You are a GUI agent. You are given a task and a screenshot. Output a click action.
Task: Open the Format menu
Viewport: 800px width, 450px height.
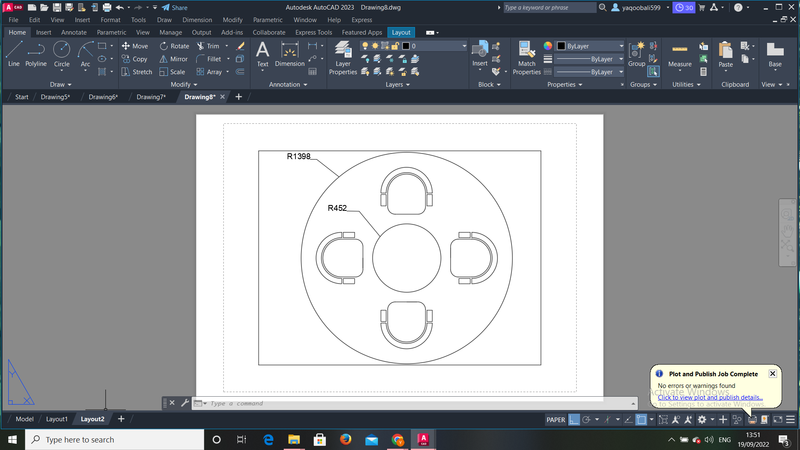[110, 20]
